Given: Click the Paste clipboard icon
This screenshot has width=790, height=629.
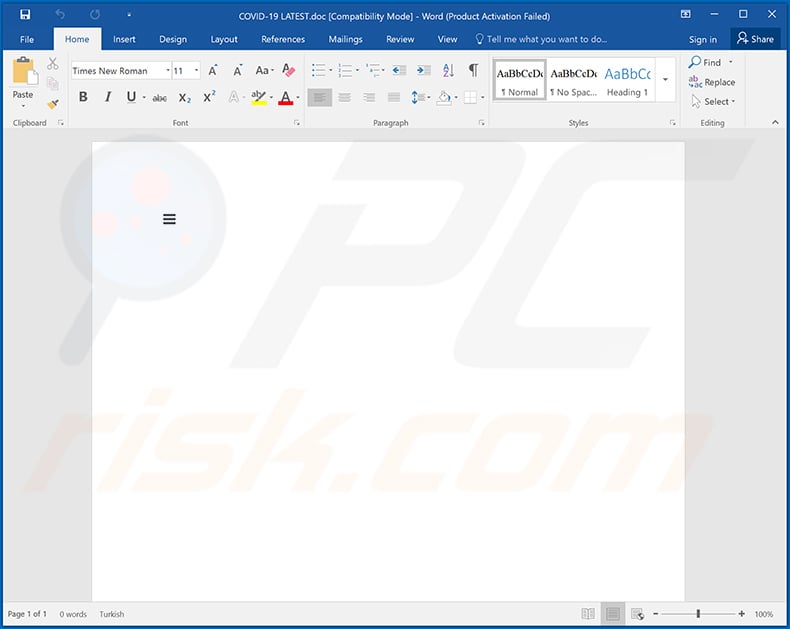Looking at the screenshot, I should point(24,71).
